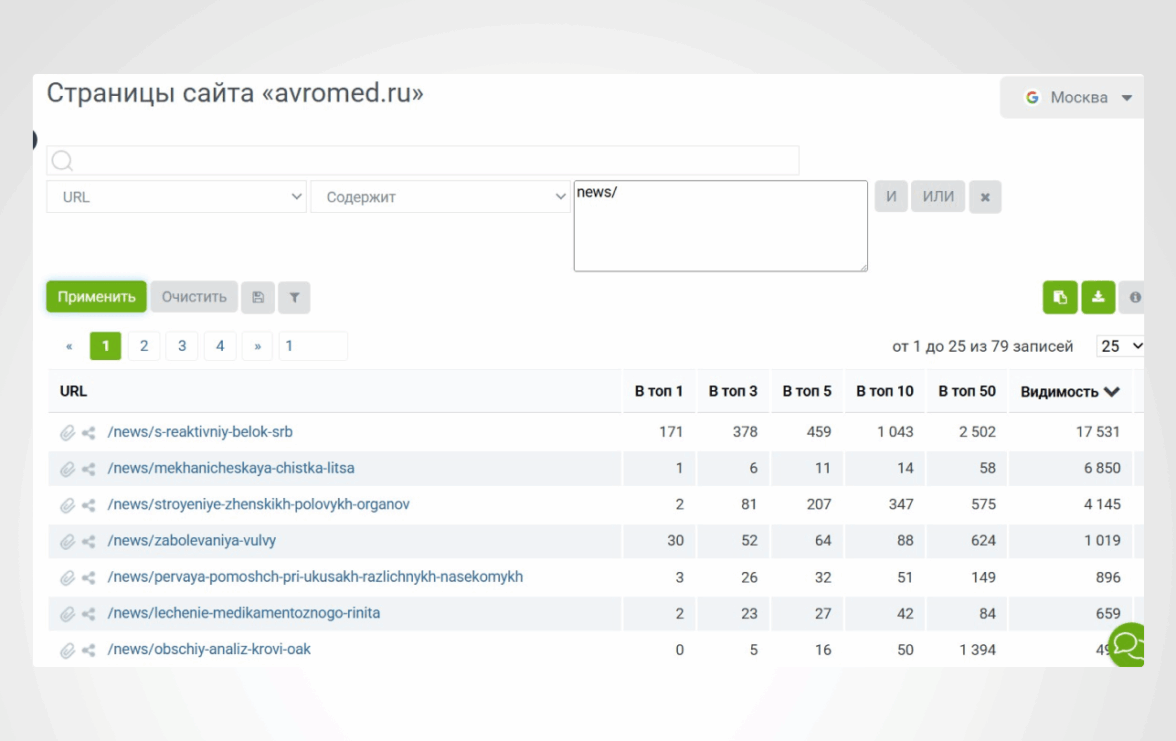Screen dimensions: 1176x741
Task: Open the green chat support bubble
Action: (1128, 645)
